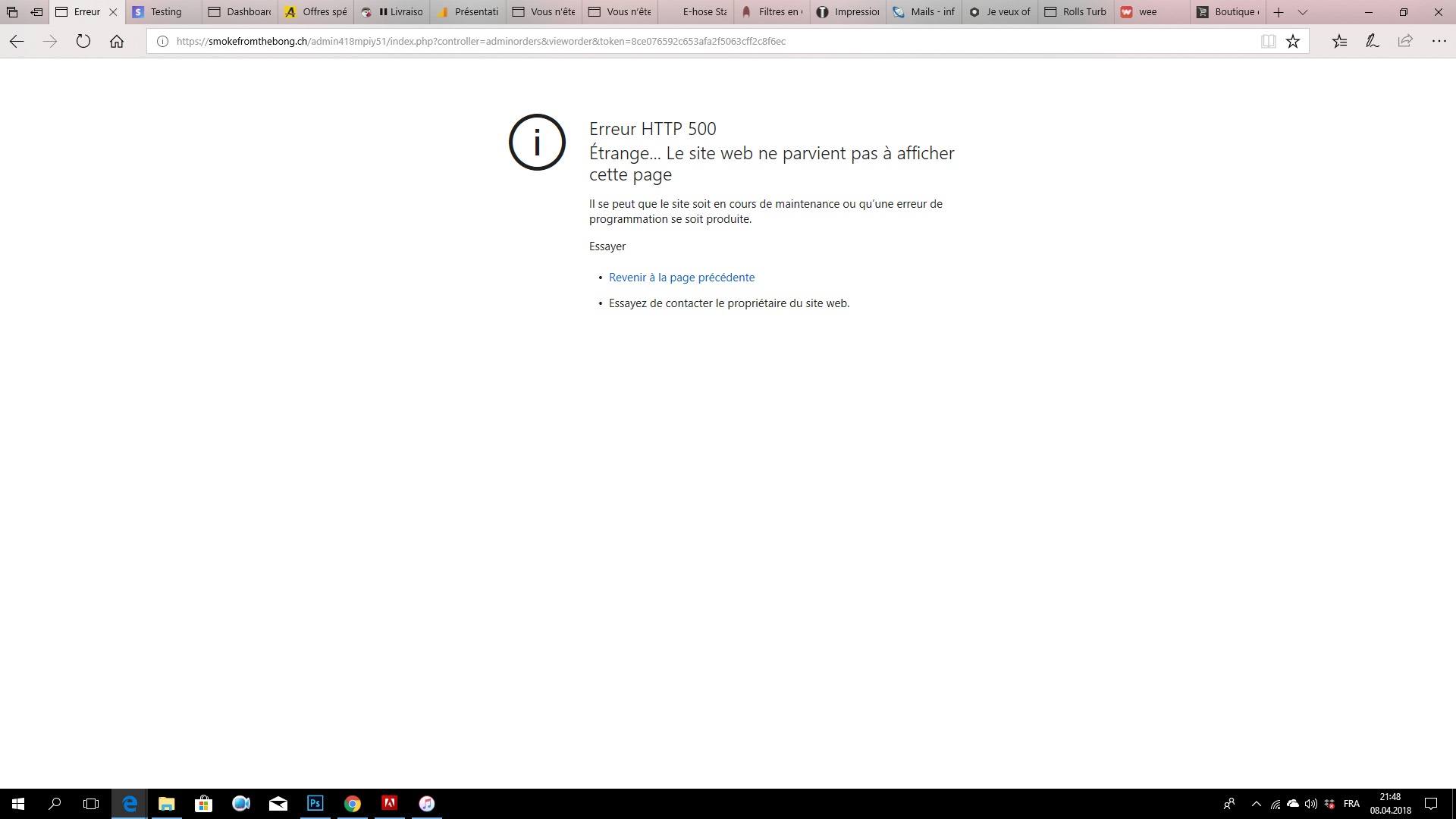Screen dimensions: 1456x819
Task: Show hidden system tray icons
Action: (1256, 804)
